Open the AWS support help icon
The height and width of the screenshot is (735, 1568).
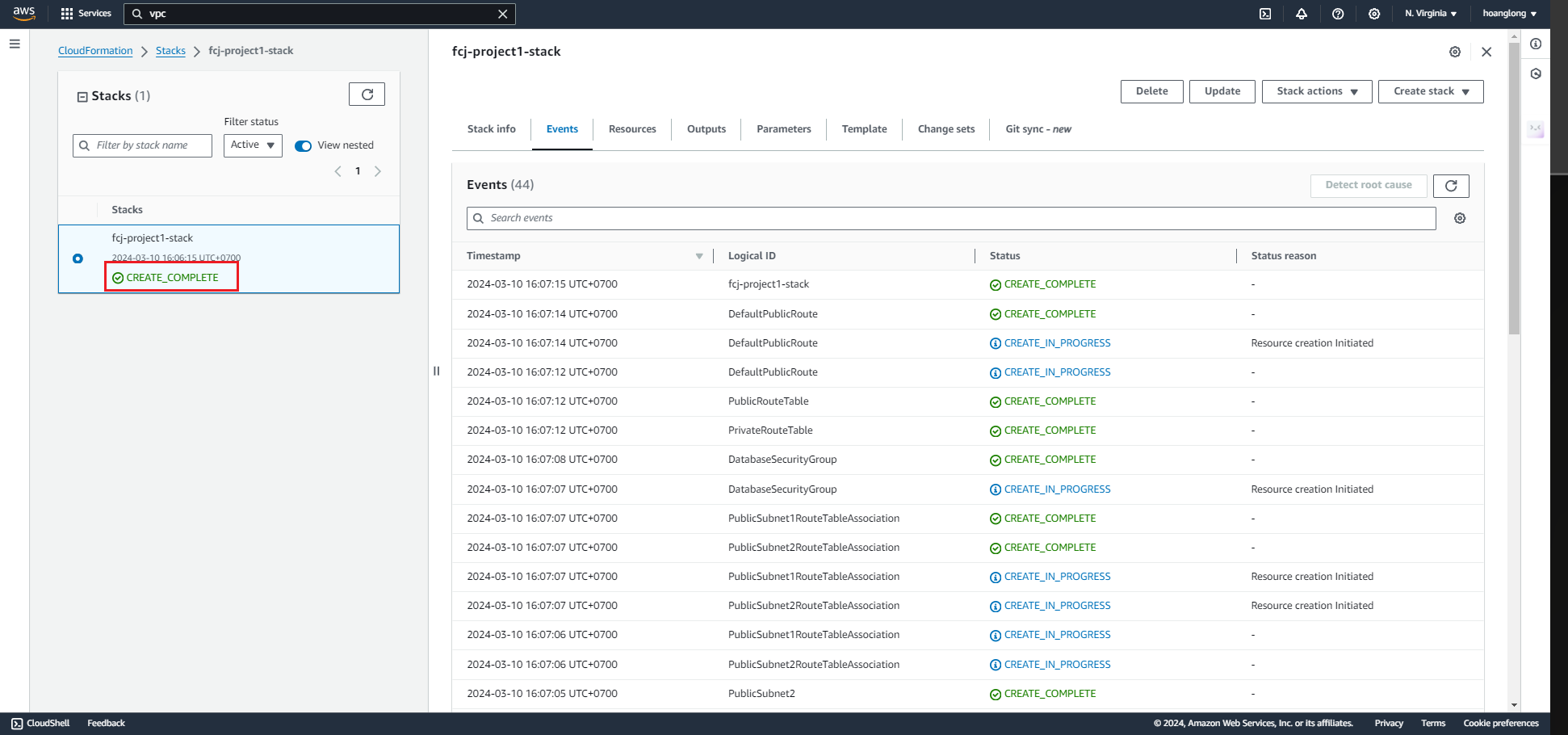1338,14
